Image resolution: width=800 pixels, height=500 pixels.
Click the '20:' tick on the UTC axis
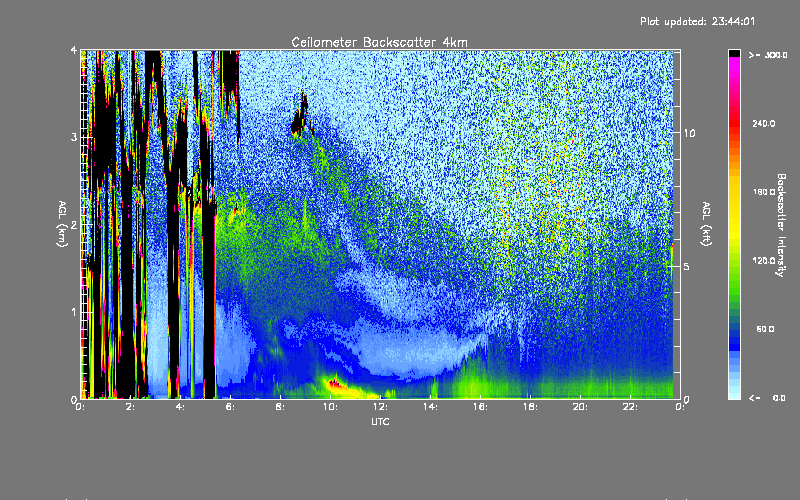(x=580, y=407)
